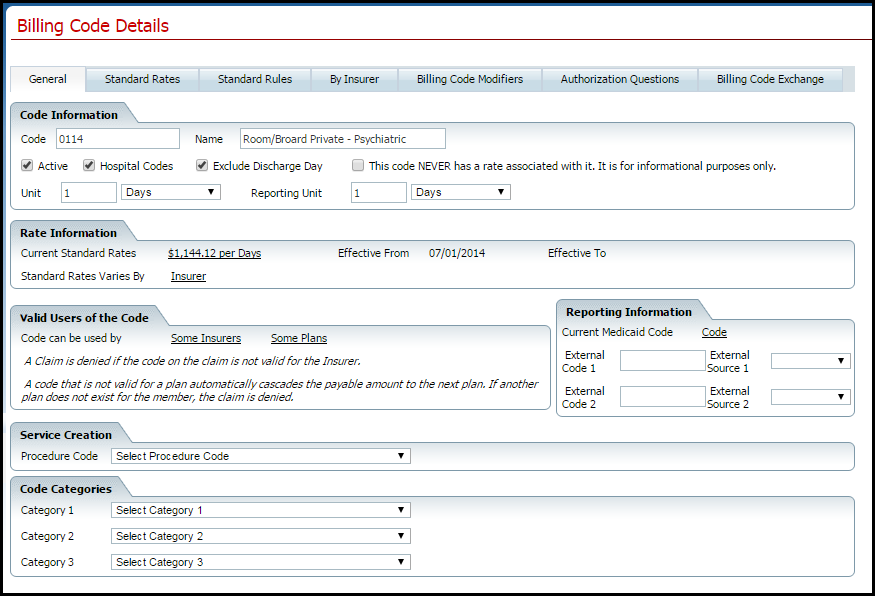Screen dimensions: 875x596
Task: Switch to the Standard Rates tab
Action: 142,79
